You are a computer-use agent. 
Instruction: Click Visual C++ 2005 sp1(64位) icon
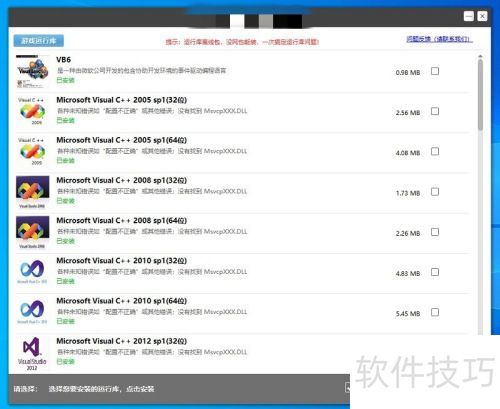tap(32, 152)
